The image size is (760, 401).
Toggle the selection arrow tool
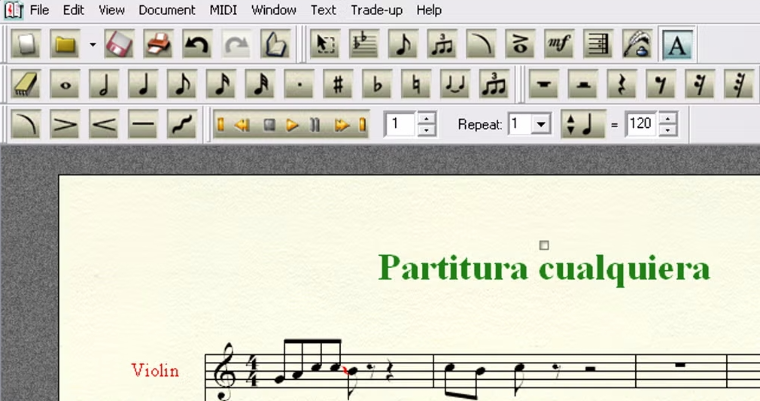pos(325,45)
